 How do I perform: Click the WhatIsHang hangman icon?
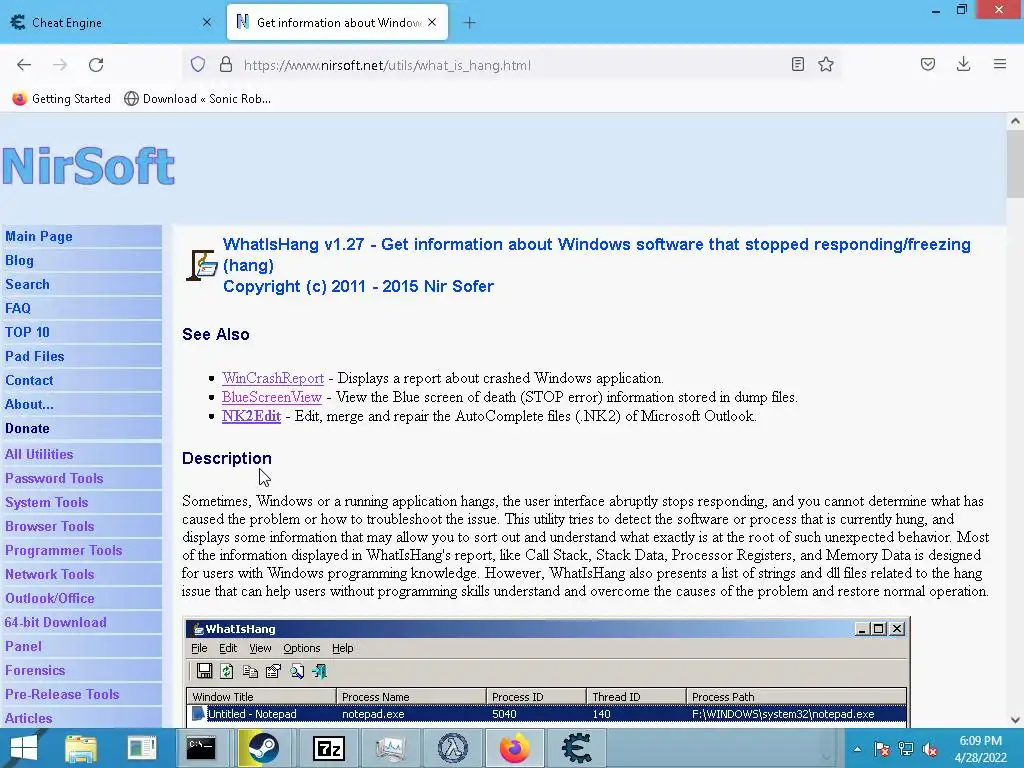click(x=201, y=265)
